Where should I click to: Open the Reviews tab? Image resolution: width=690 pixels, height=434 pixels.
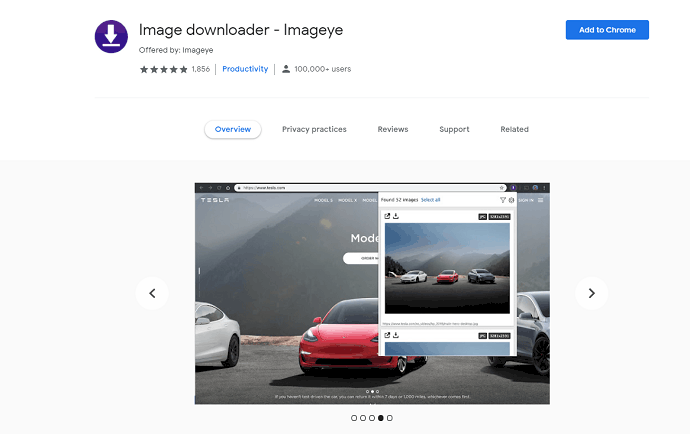tap(393, 129)
